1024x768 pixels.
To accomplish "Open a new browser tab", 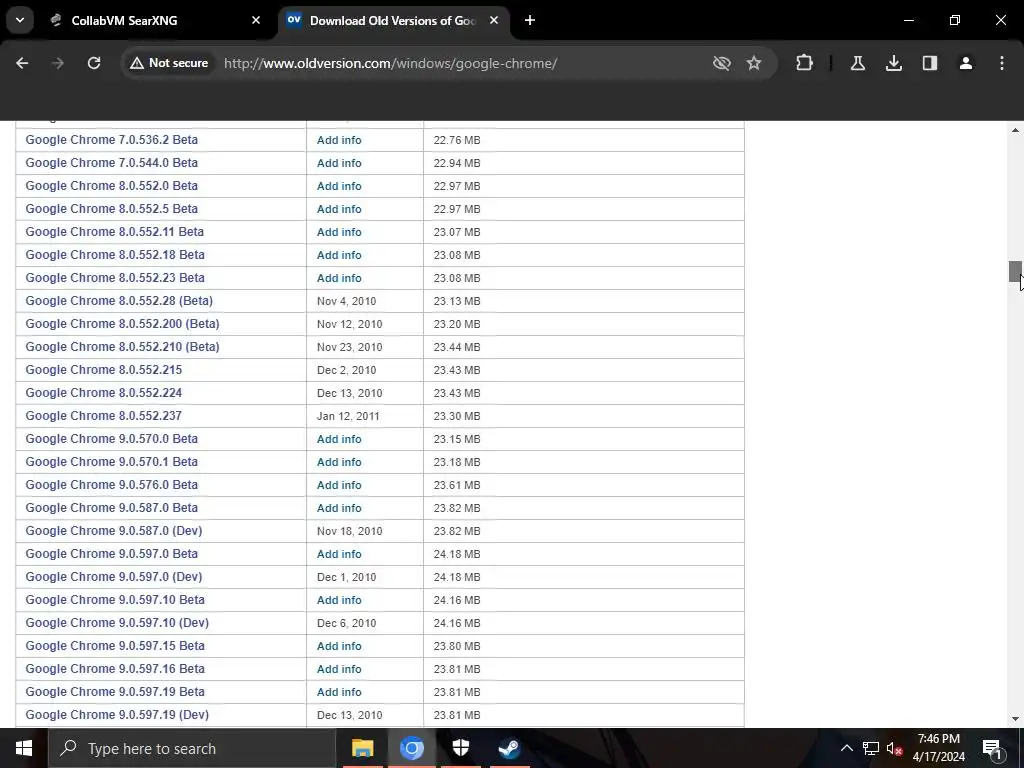I will pos(530,20).
